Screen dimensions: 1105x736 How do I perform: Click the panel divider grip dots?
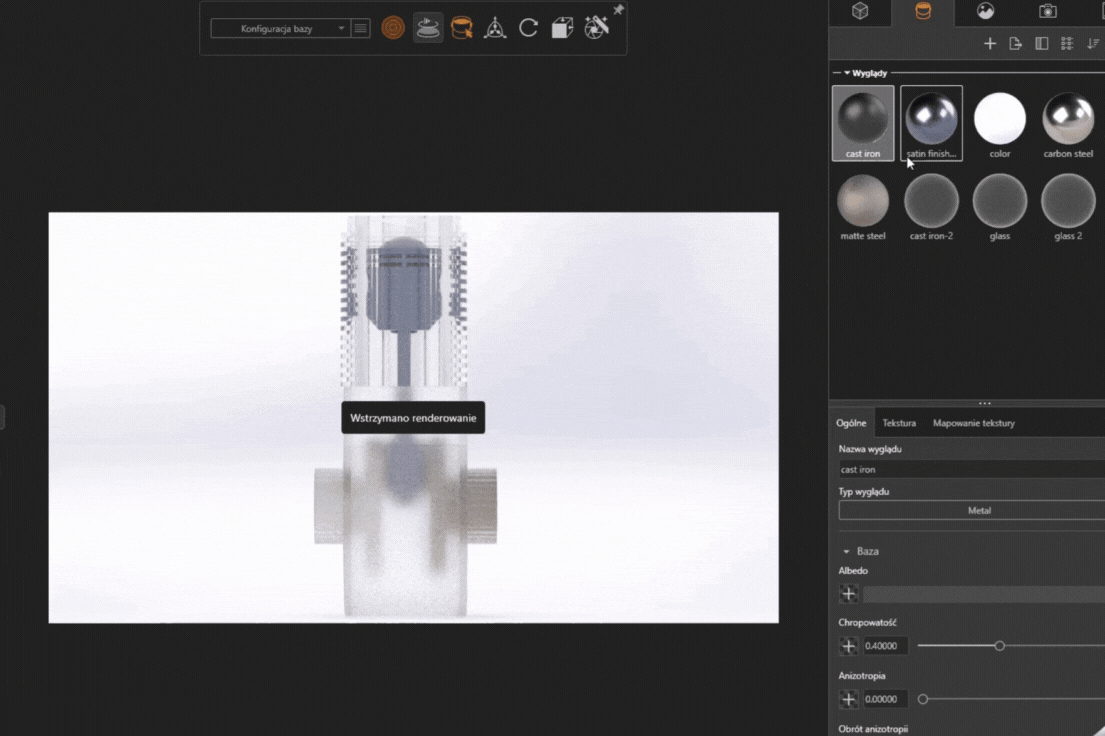(x=984, y=403)
